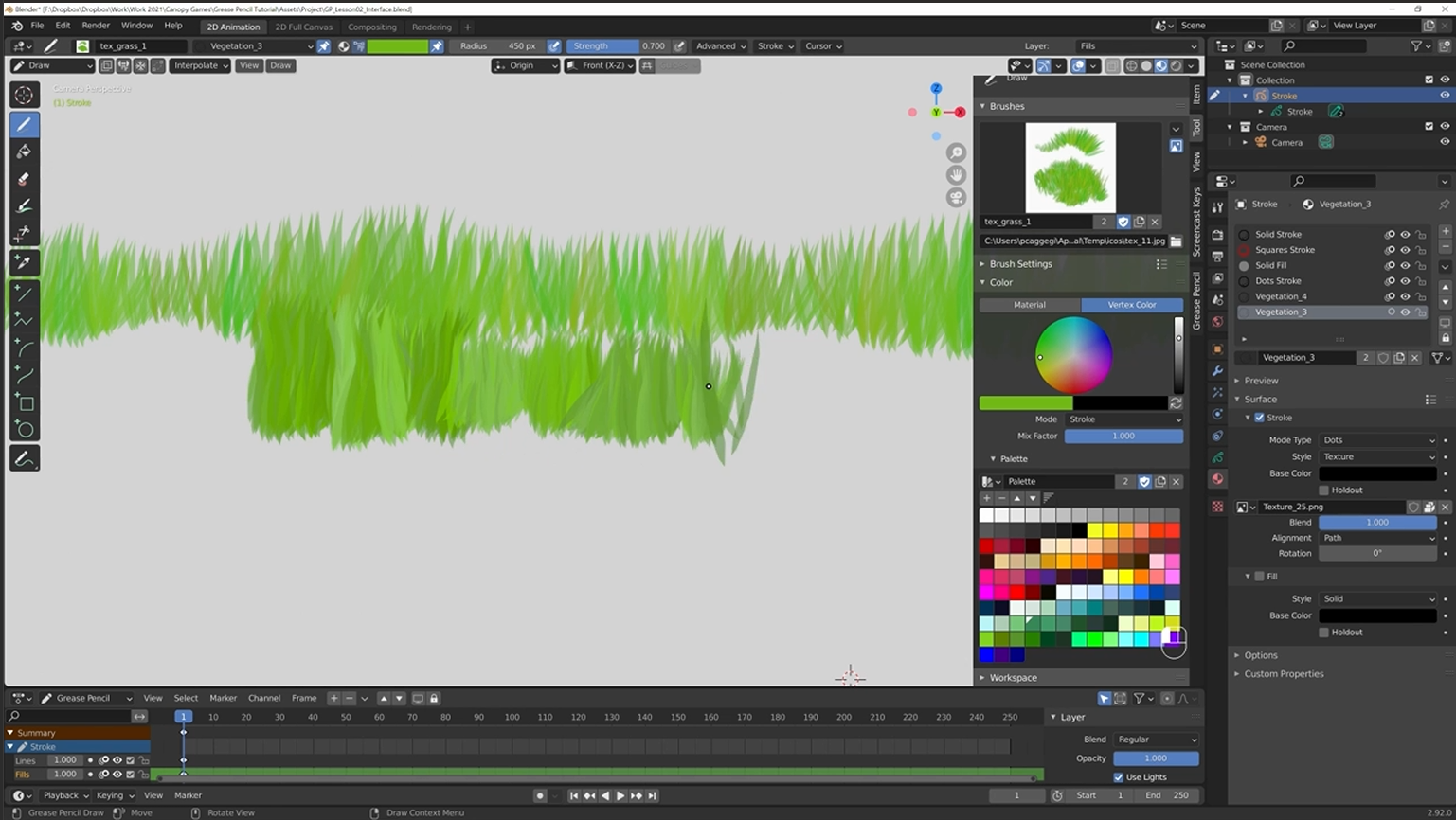Click the Interpolate button in header
The height and width of the screenshot is (820, 1456).
click(200, 65)
